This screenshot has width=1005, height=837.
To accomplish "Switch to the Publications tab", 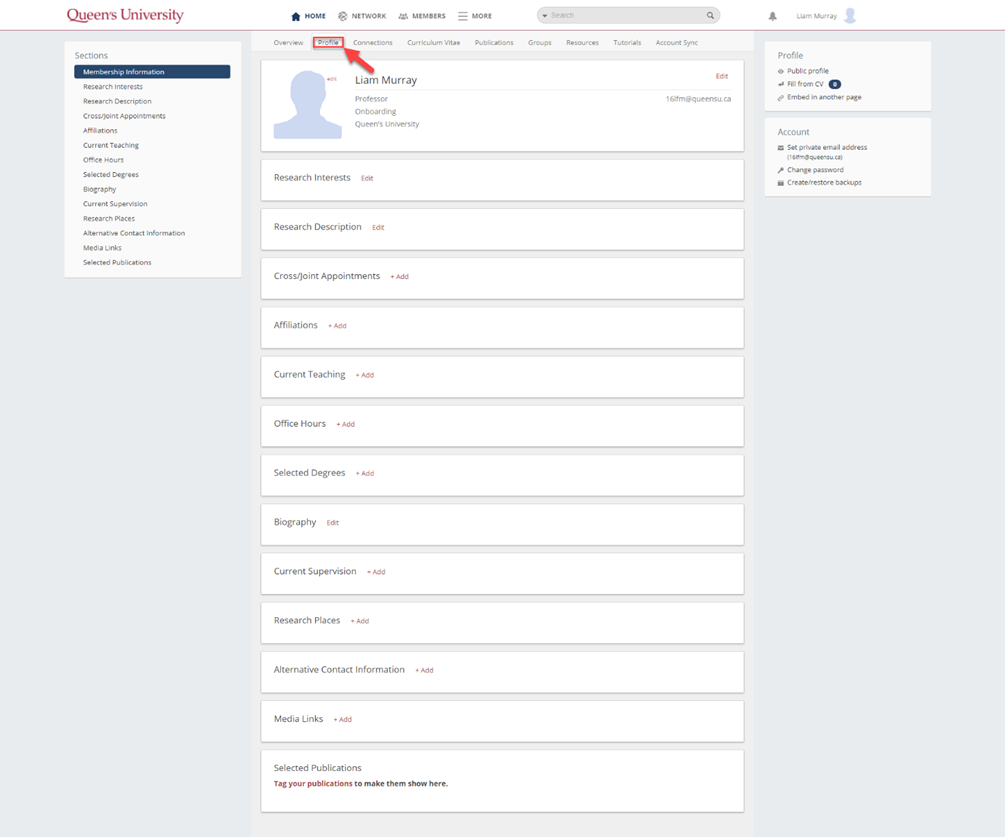I will [494, 43].
